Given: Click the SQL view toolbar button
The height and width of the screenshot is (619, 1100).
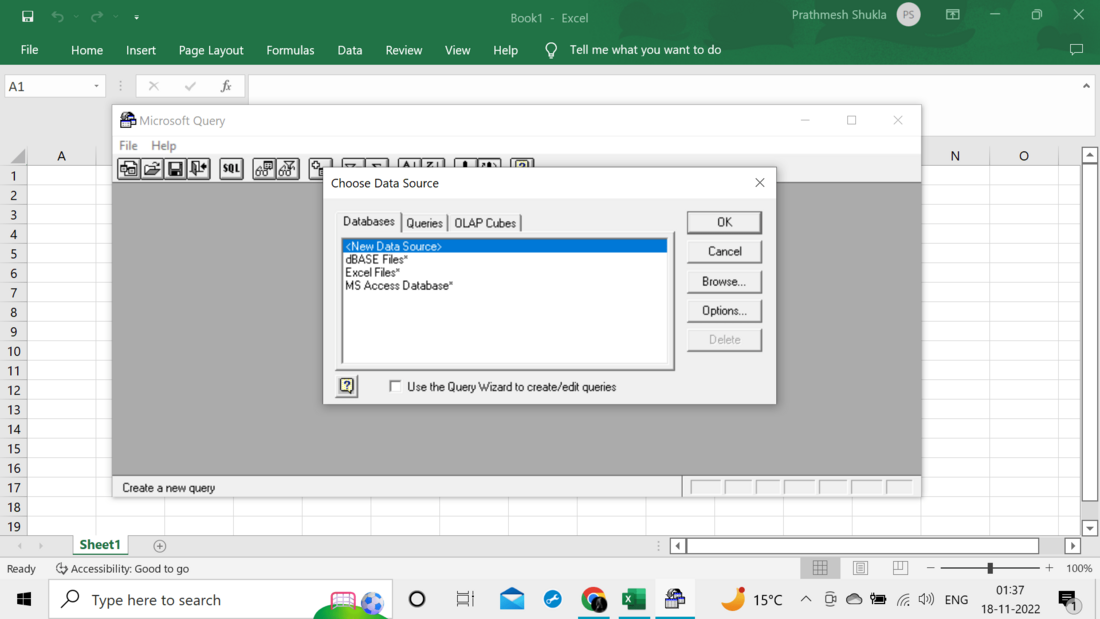Looking at the screenshot, I should pyautogui.click(x=231, y=168).
